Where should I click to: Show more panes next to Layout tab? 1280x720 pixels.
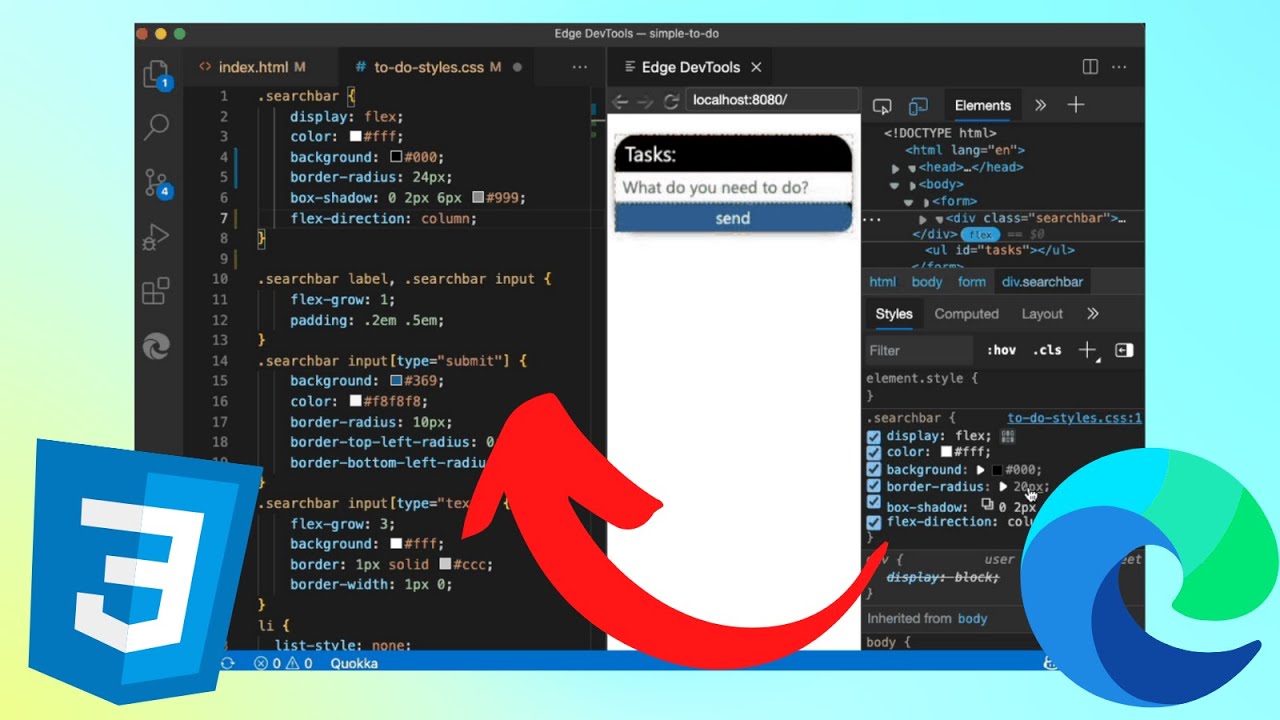(1092, 314)
